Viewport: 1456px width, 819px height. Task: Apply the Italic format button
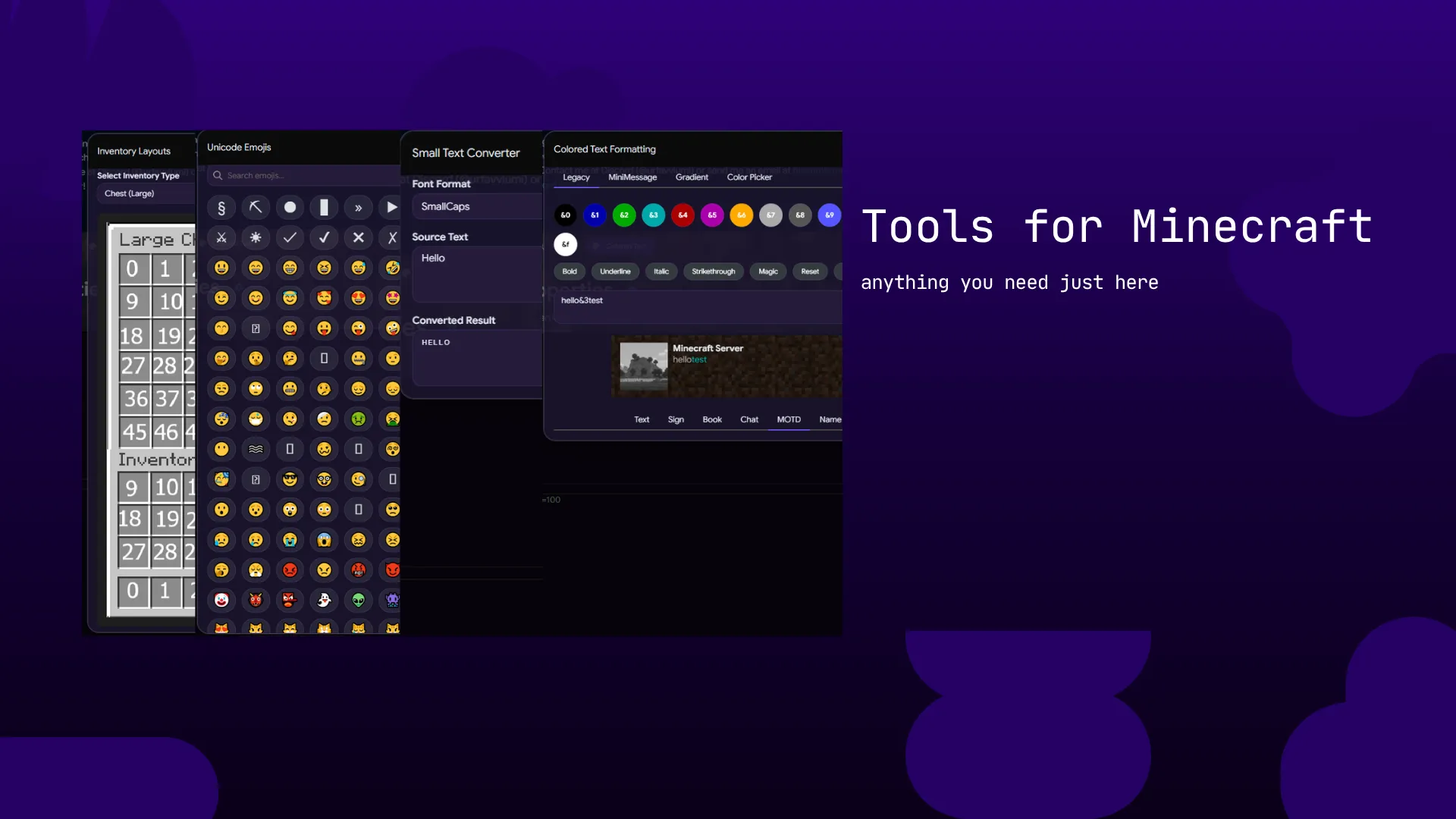(661, 271)
